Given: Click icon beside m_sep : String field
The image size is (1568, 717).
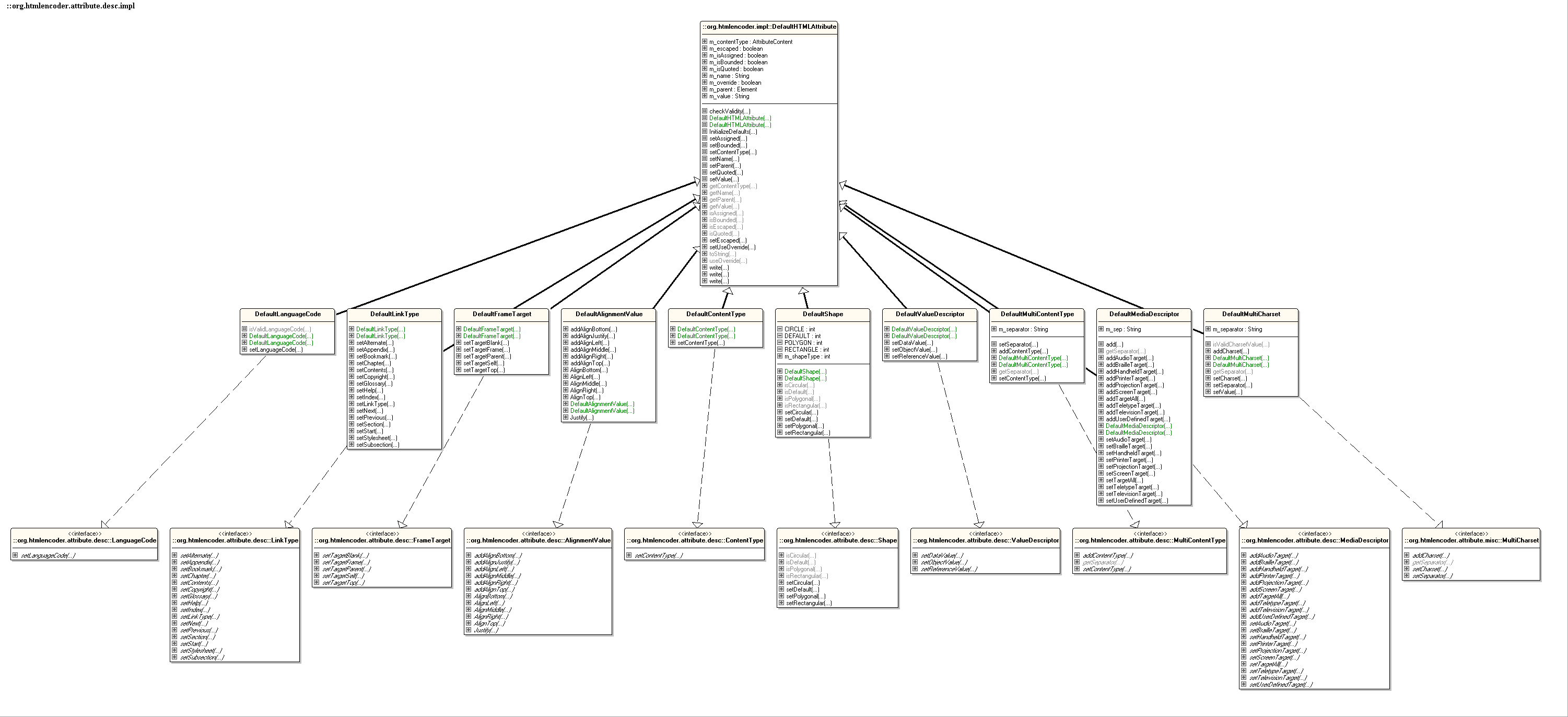Looking at the screenshot, I should [x=1101, y=329].
